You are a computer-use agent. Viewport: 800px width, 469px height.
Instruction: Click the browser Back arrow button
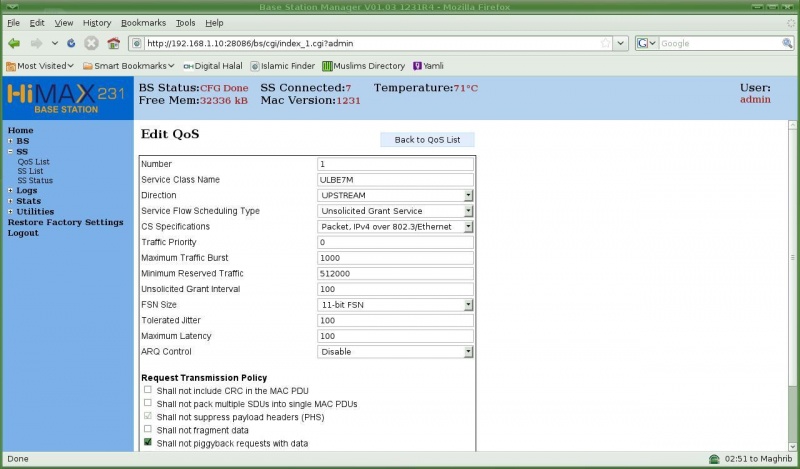coord(14,43)
